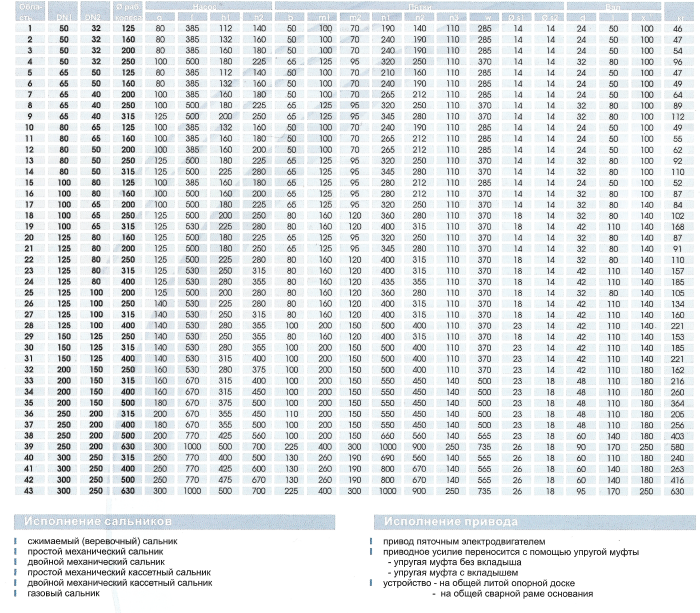700x613 pixels.
Task: Click weight value 263 in row 41
Action: point(678,469)
